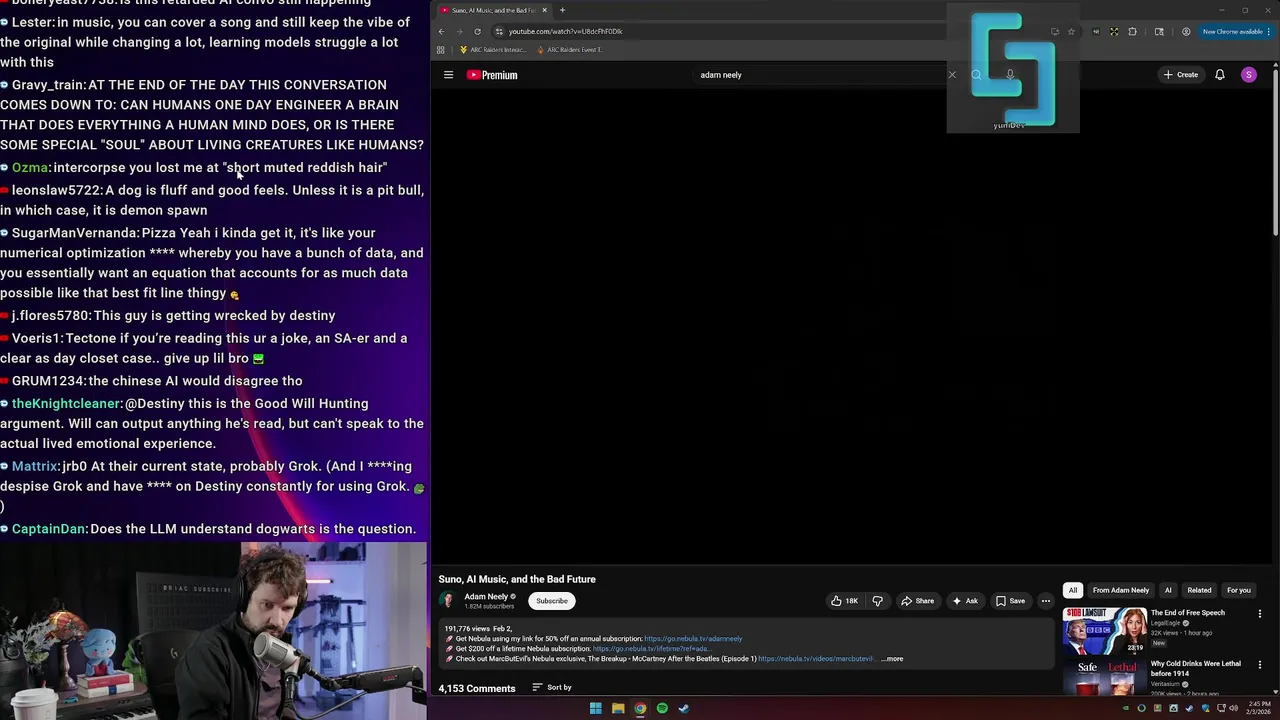
Task: Open the nebula.tv/adamneely link
Action: [693, 639]
